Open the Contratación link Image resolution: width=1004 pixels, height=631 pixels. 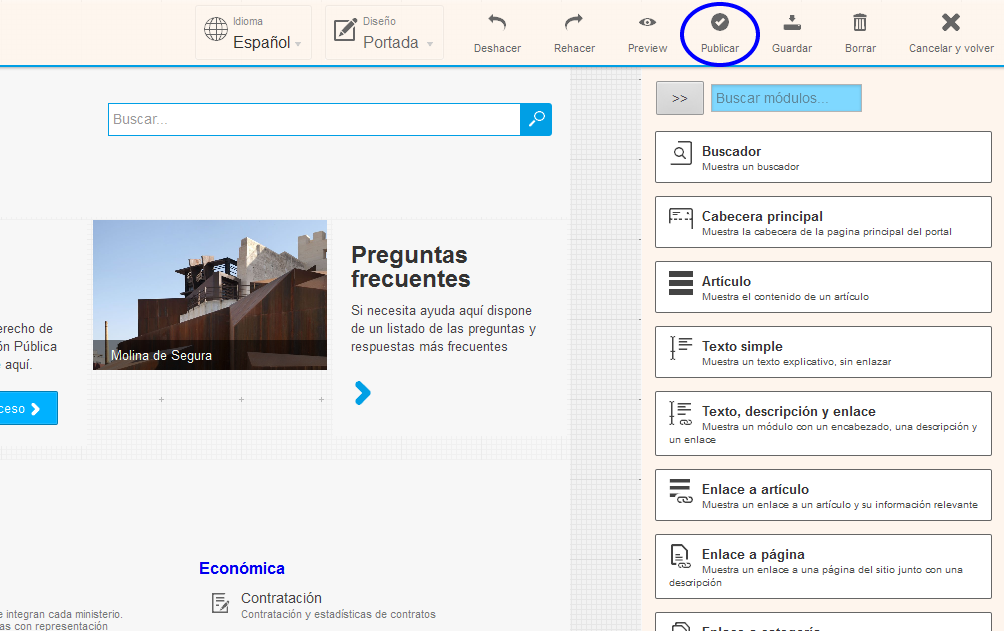coord(281,598)
